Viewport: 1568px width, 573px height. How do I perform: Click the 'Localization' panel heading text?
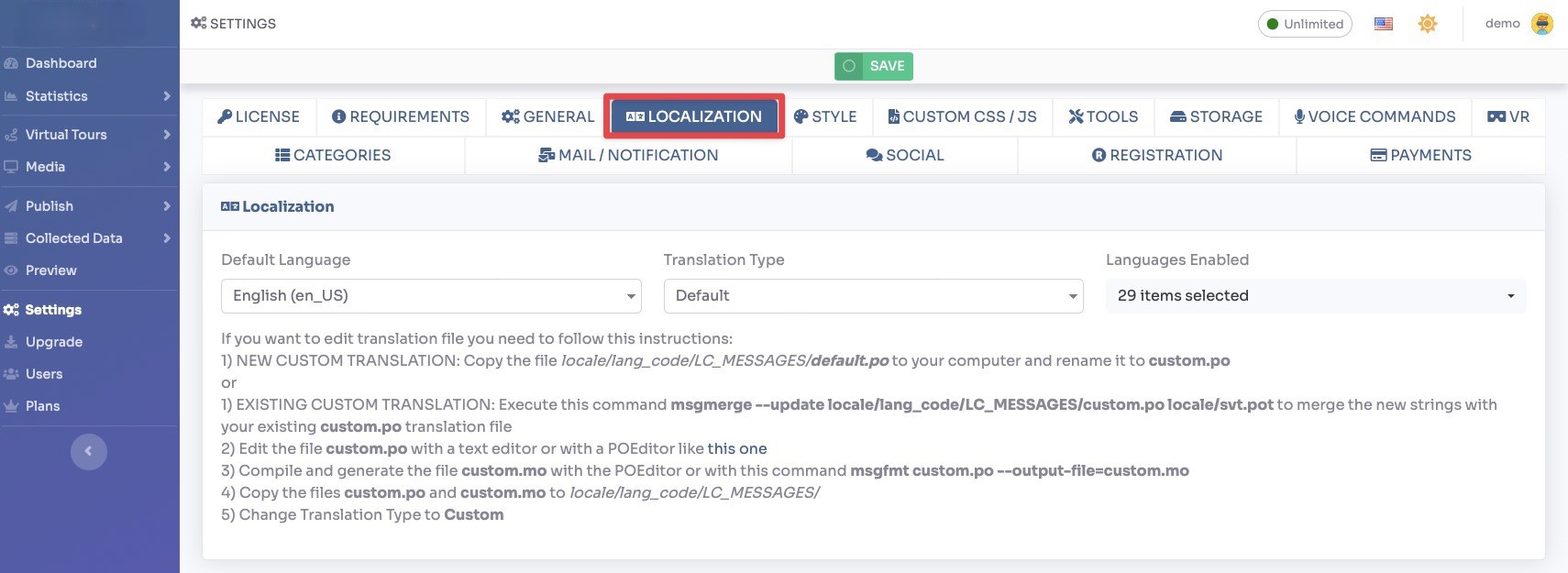click(288, 207)
